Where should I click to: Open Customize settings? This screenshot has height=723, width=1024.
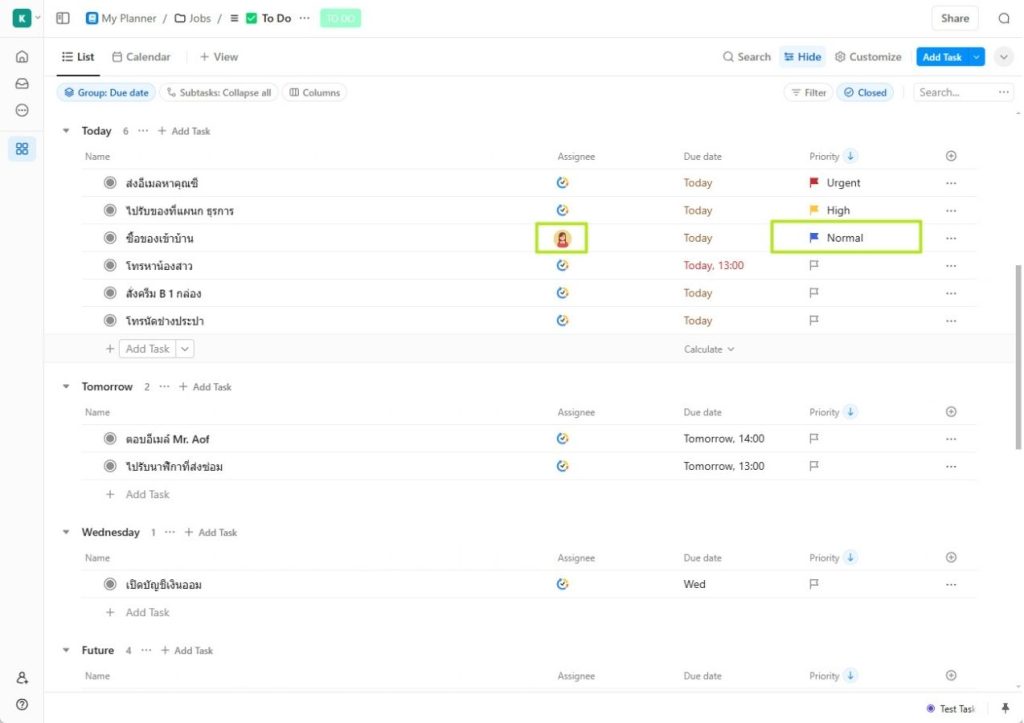(868, 57)
